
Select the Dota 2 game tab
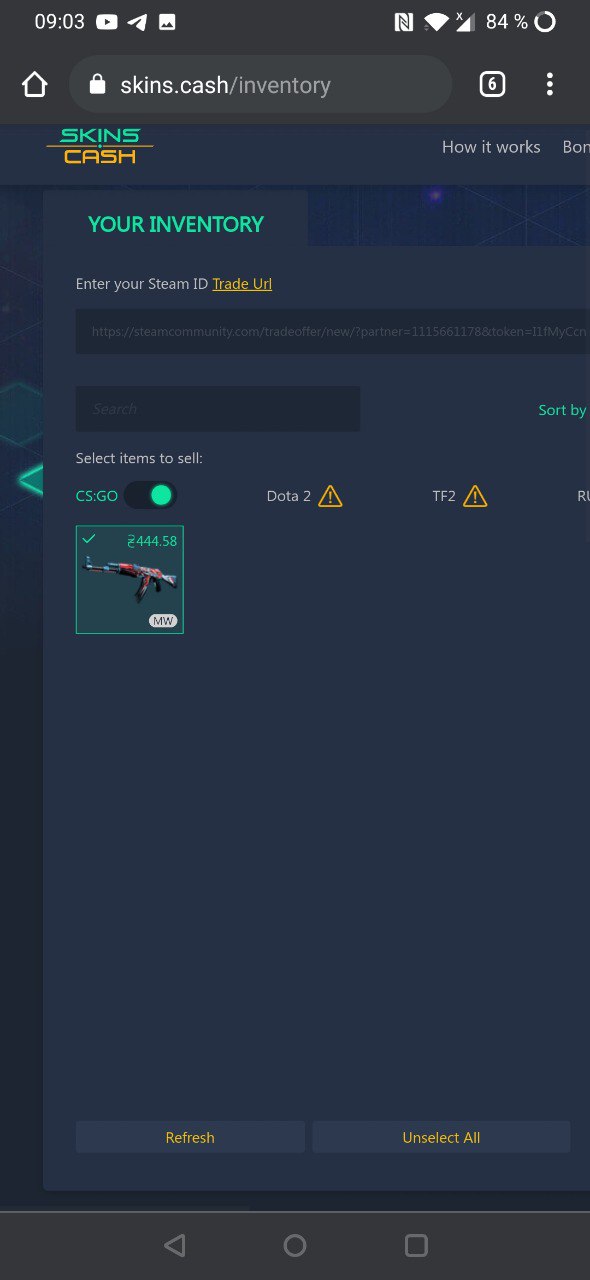click(x=289, y=496)
